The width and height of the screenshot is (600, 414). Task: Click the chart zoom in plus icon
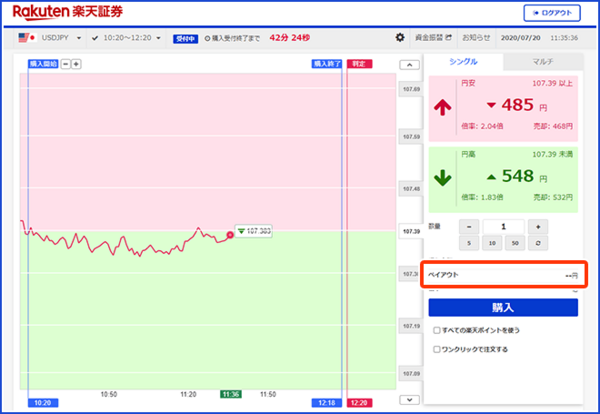(x=77, y=64)
